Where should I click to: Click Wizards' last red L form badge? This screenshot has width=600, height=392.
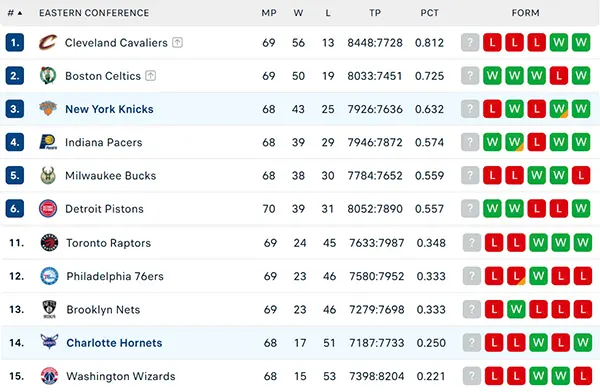coord(583,376)
